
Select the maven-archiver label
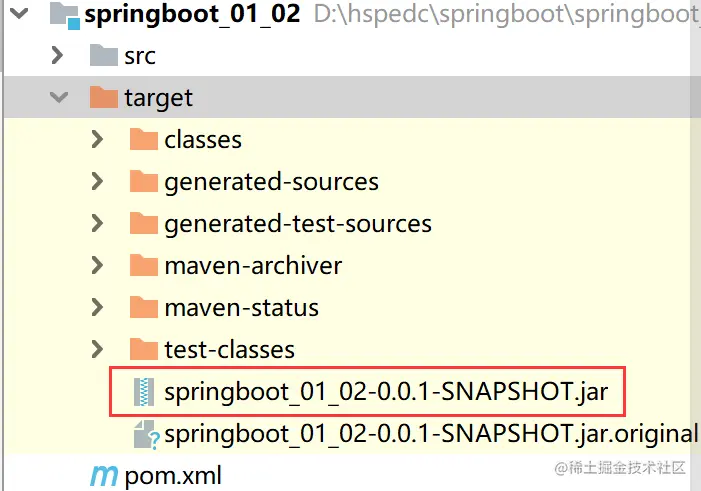tap(253, 266)
